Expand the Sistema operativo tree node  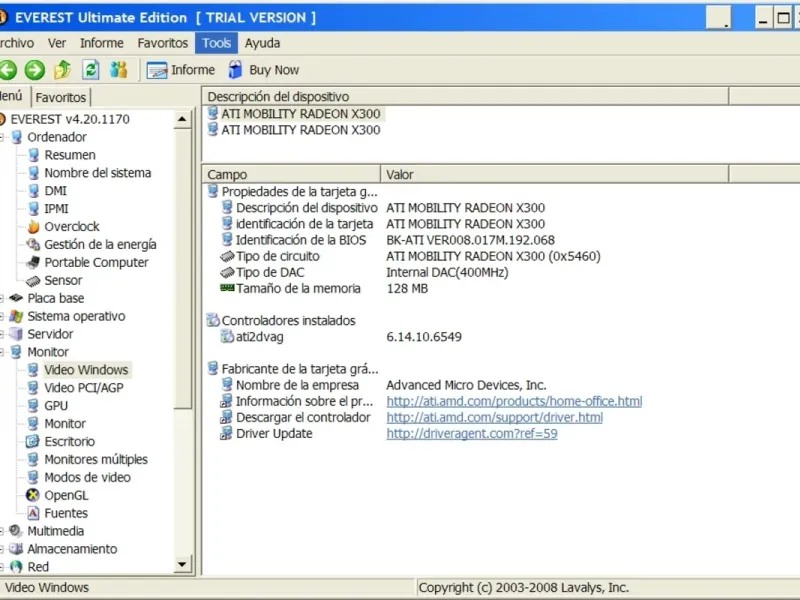click(x=2, y=316)
